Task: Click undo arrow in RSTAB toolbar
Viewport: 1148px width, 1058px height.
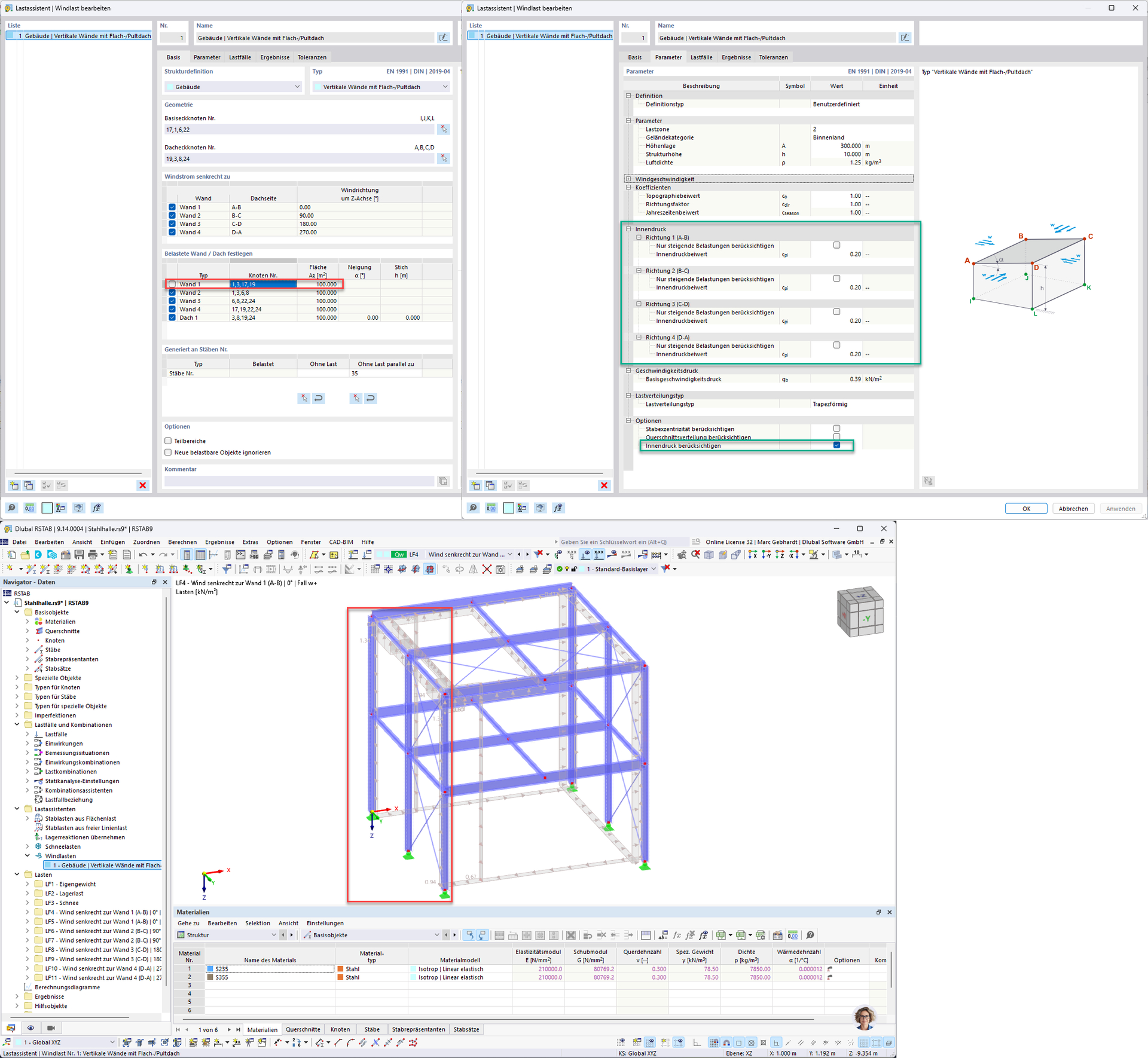Action: coord(143,555)
